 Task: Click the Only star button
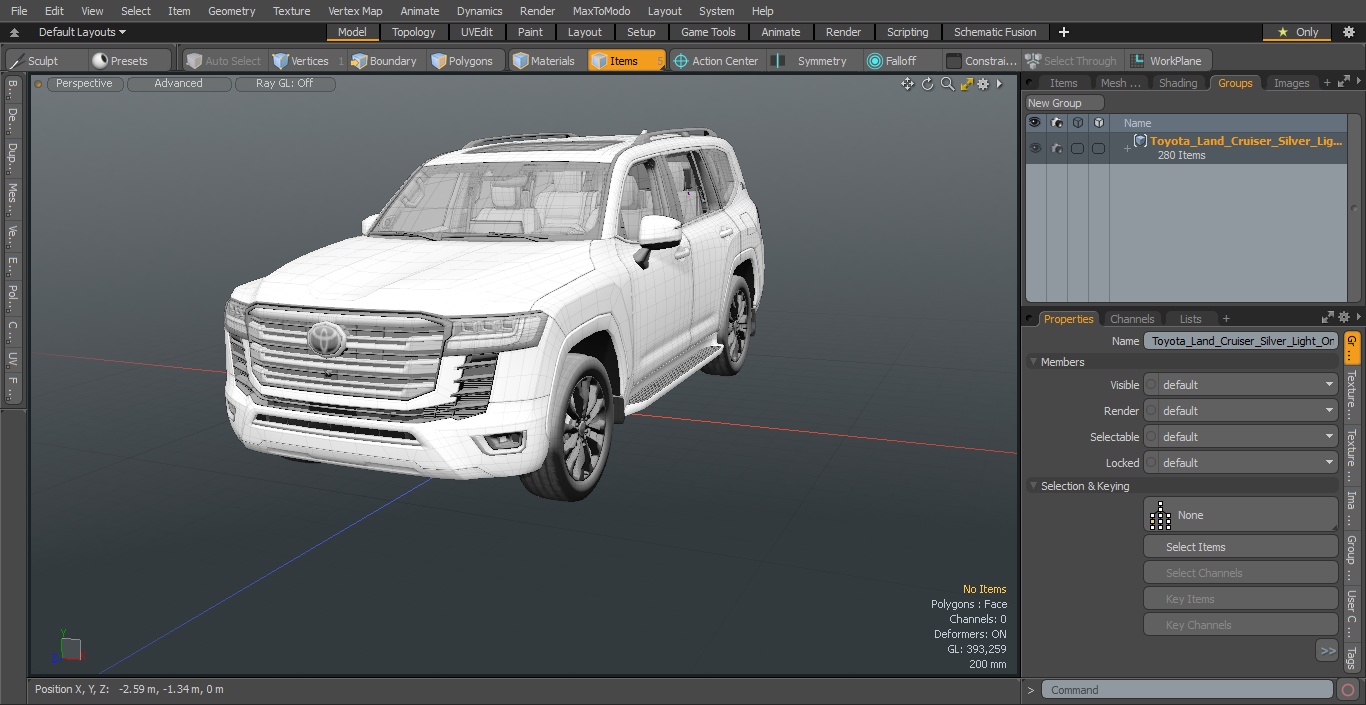pos(1297,32)
